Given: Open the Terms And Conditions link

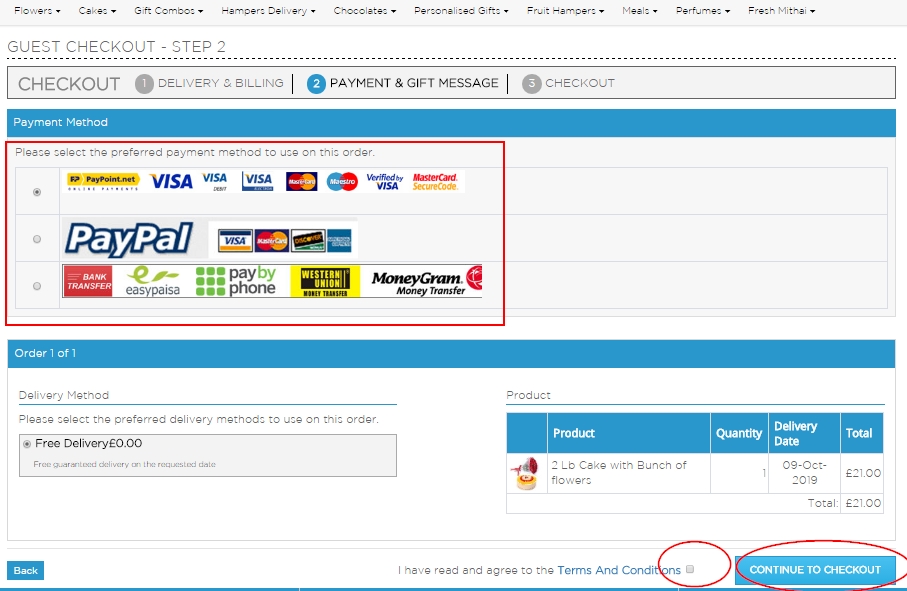Looking at the screenshot, I should (x=618, y=570).
